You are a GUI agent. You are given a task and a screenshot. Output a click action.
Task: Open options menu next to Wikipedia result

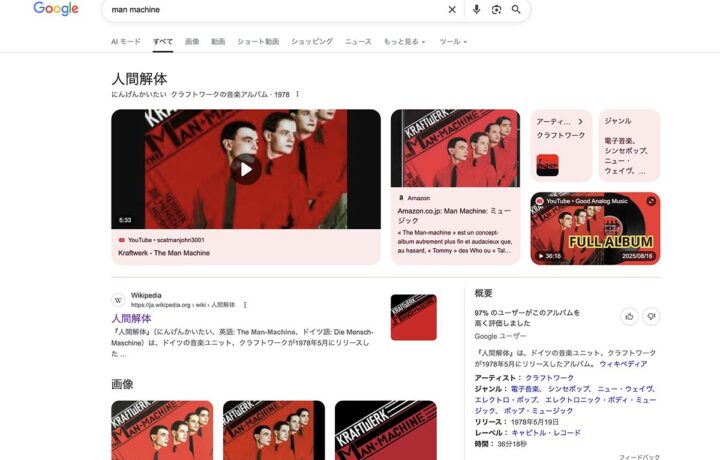point(245,305)
